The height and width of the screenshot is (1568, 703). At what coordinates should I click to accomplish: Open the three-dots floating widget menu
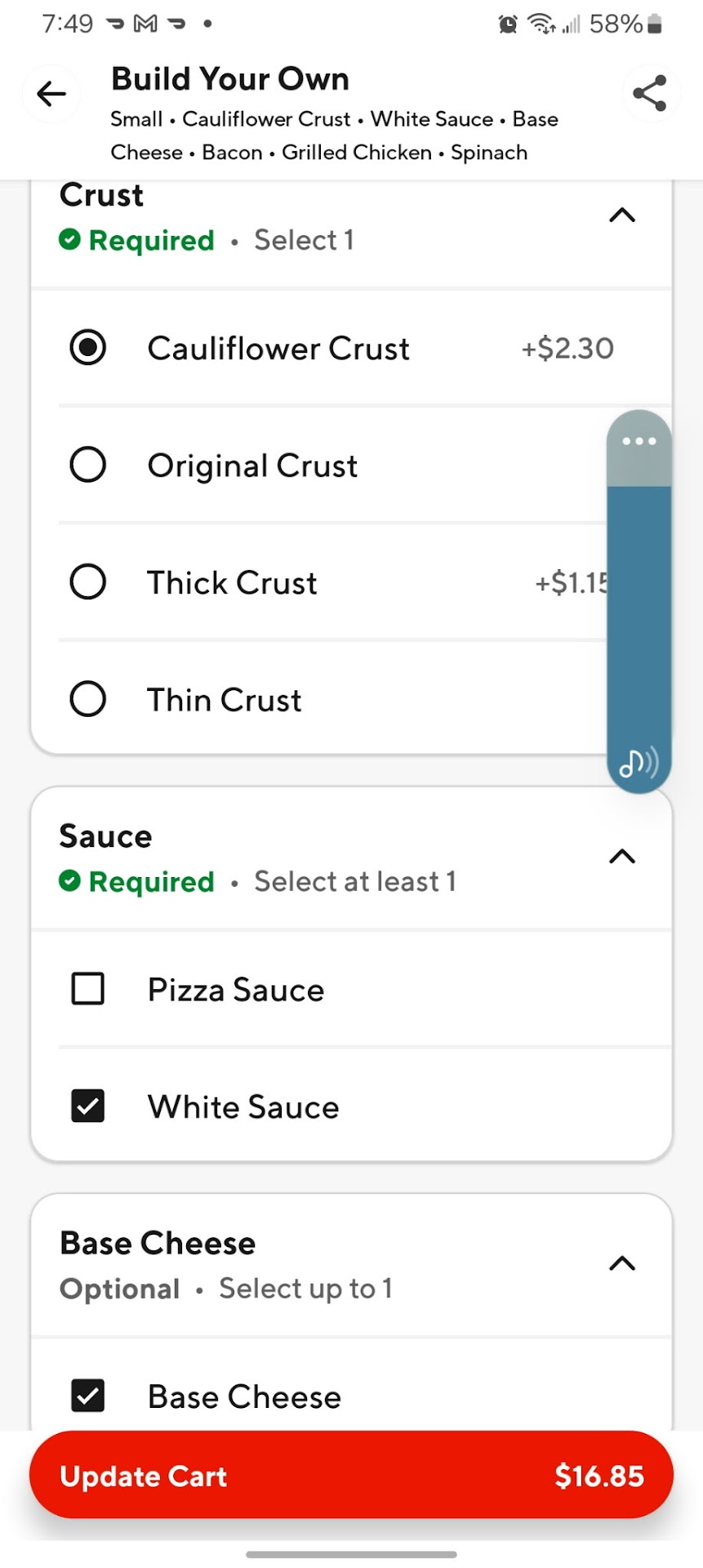(x=638, y=441)
